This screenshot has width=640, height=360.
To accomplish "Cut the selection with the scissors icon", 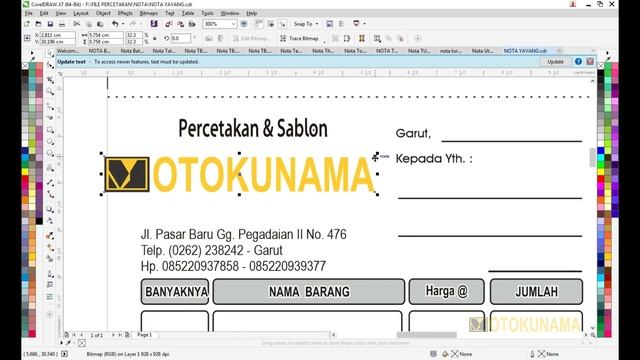I will [76, 24].
